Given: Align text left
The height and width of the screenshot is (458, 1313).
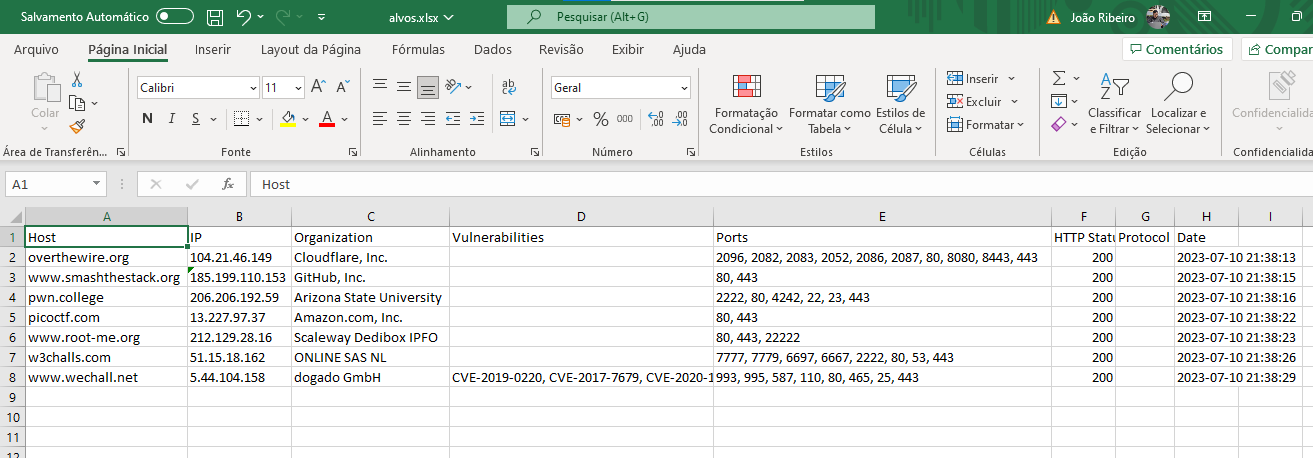Looking at the screenshot, I should tap(380, 119).
